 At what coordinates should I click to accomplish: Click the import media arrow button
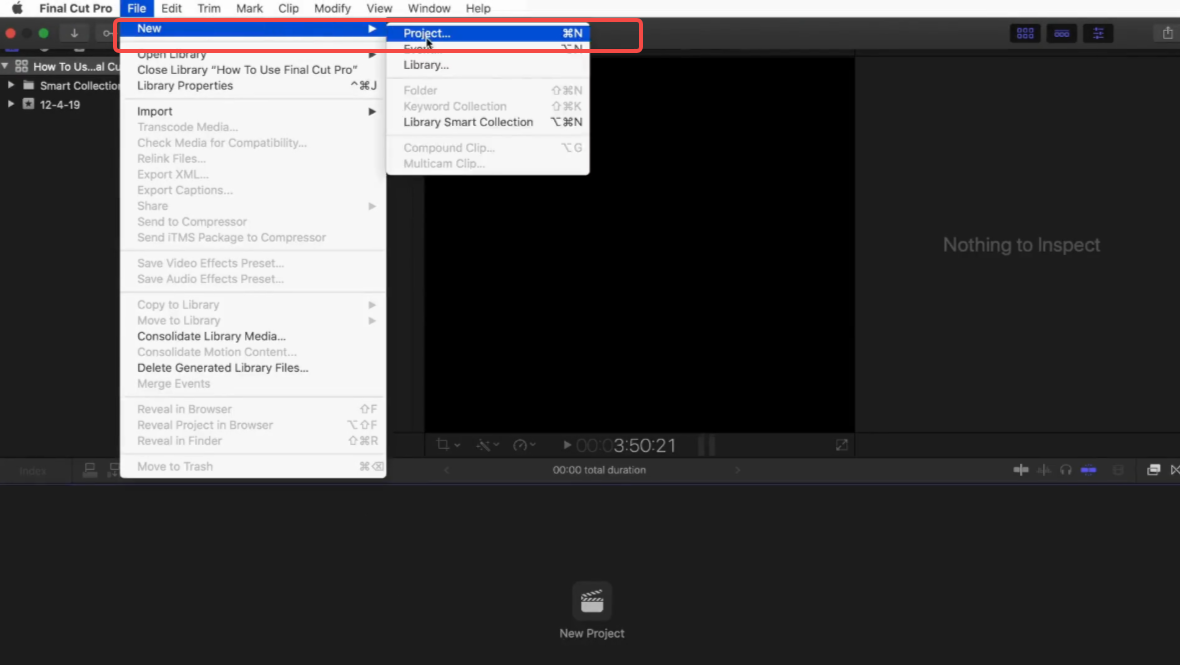pos(74,33)
